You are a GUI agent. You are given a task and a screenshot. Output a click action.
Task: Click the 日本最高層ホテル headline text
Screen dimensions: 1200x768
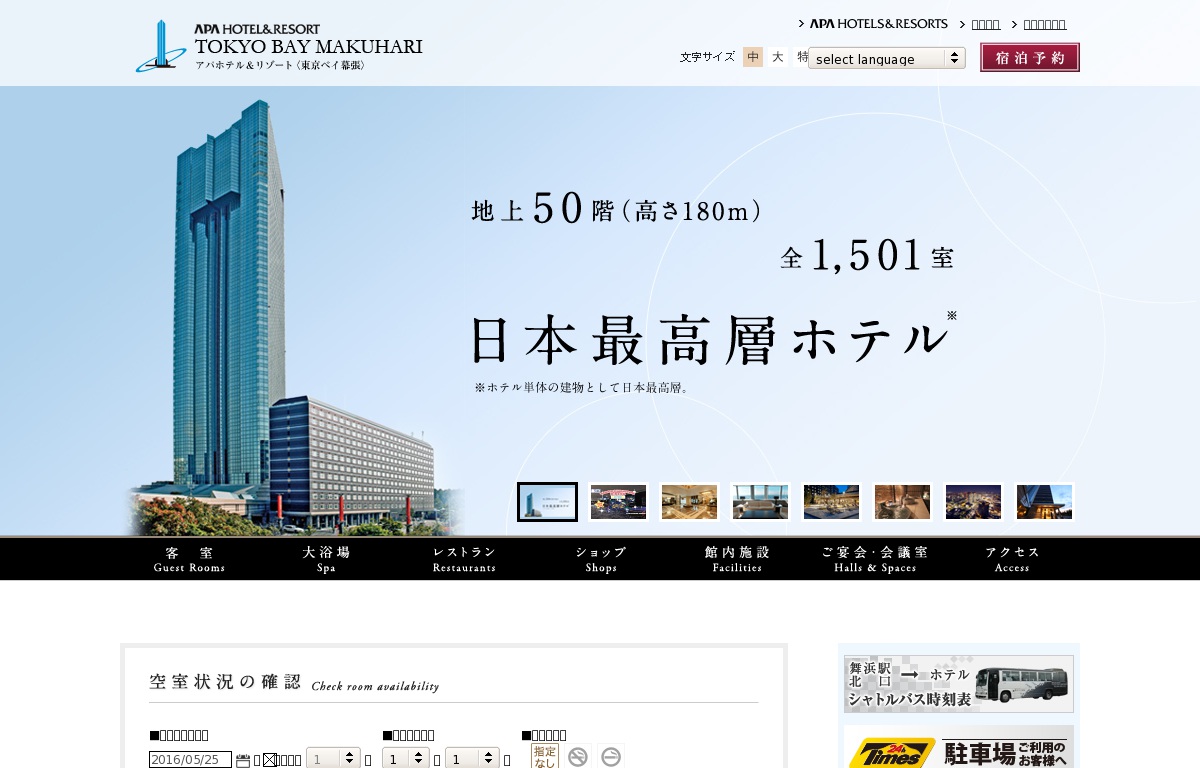point(709,341)
